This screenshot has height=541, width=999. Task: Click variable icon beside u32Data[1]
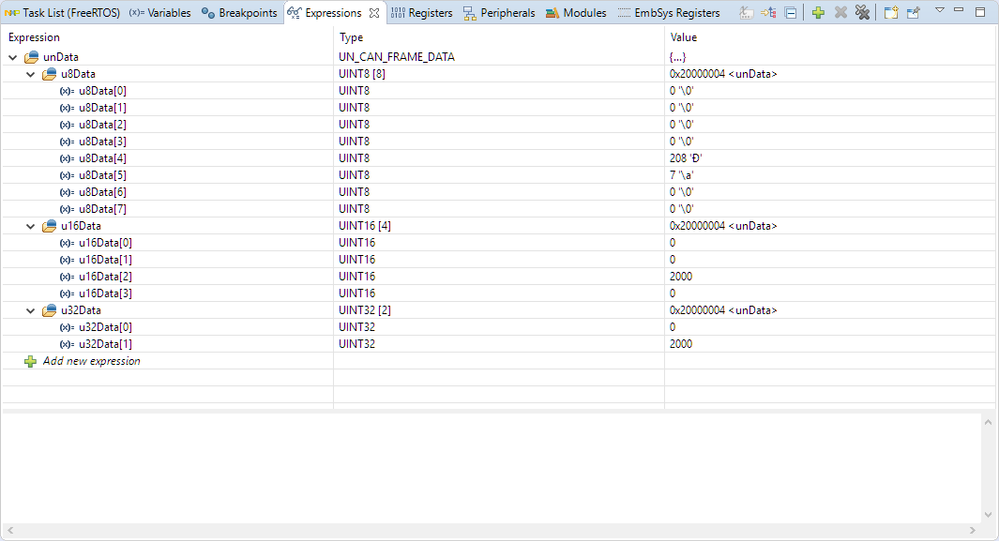[x=67, y=344]
